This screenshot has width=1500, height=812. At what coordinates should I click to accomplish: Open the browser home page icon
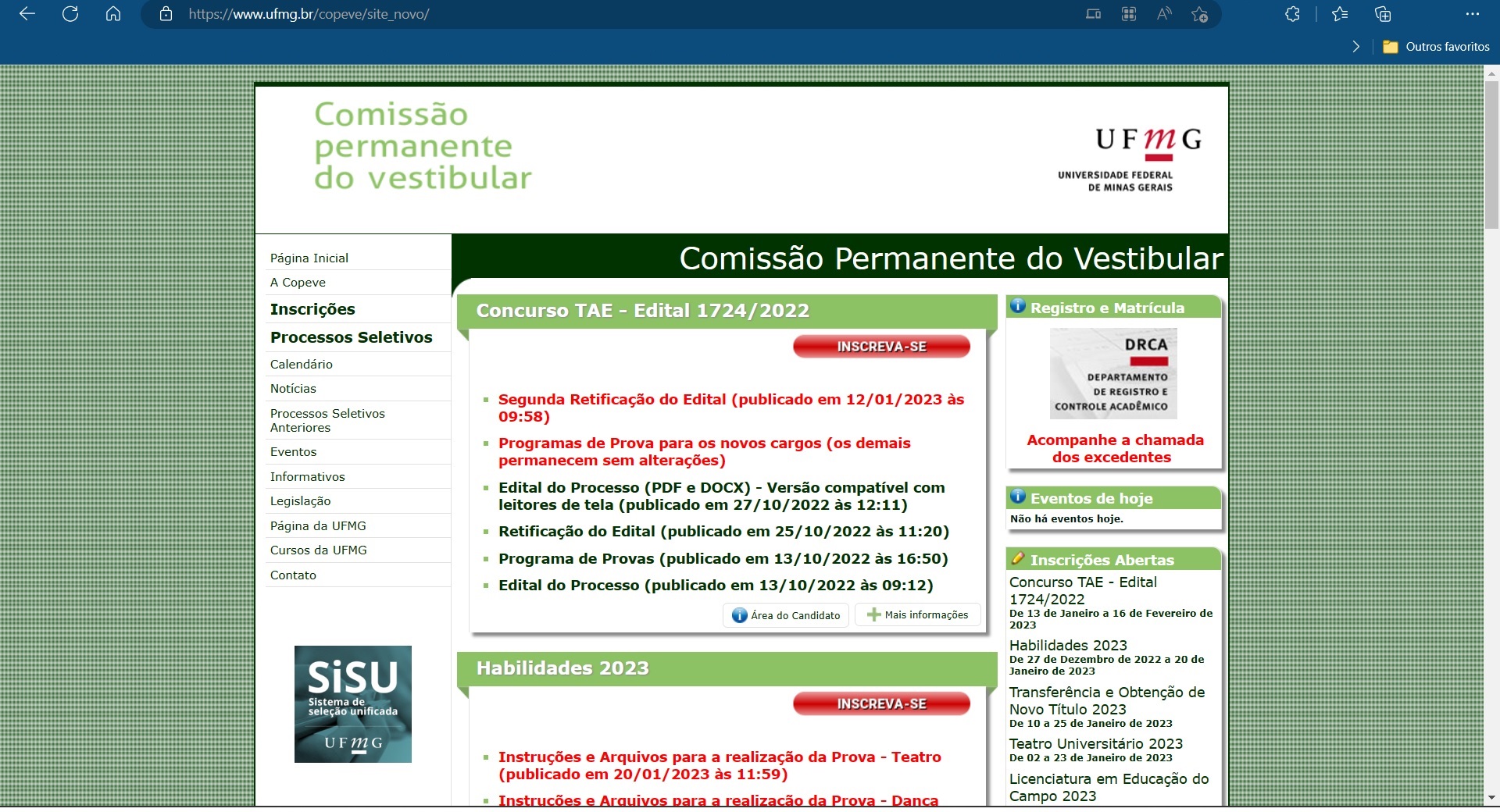pos(113,14)
